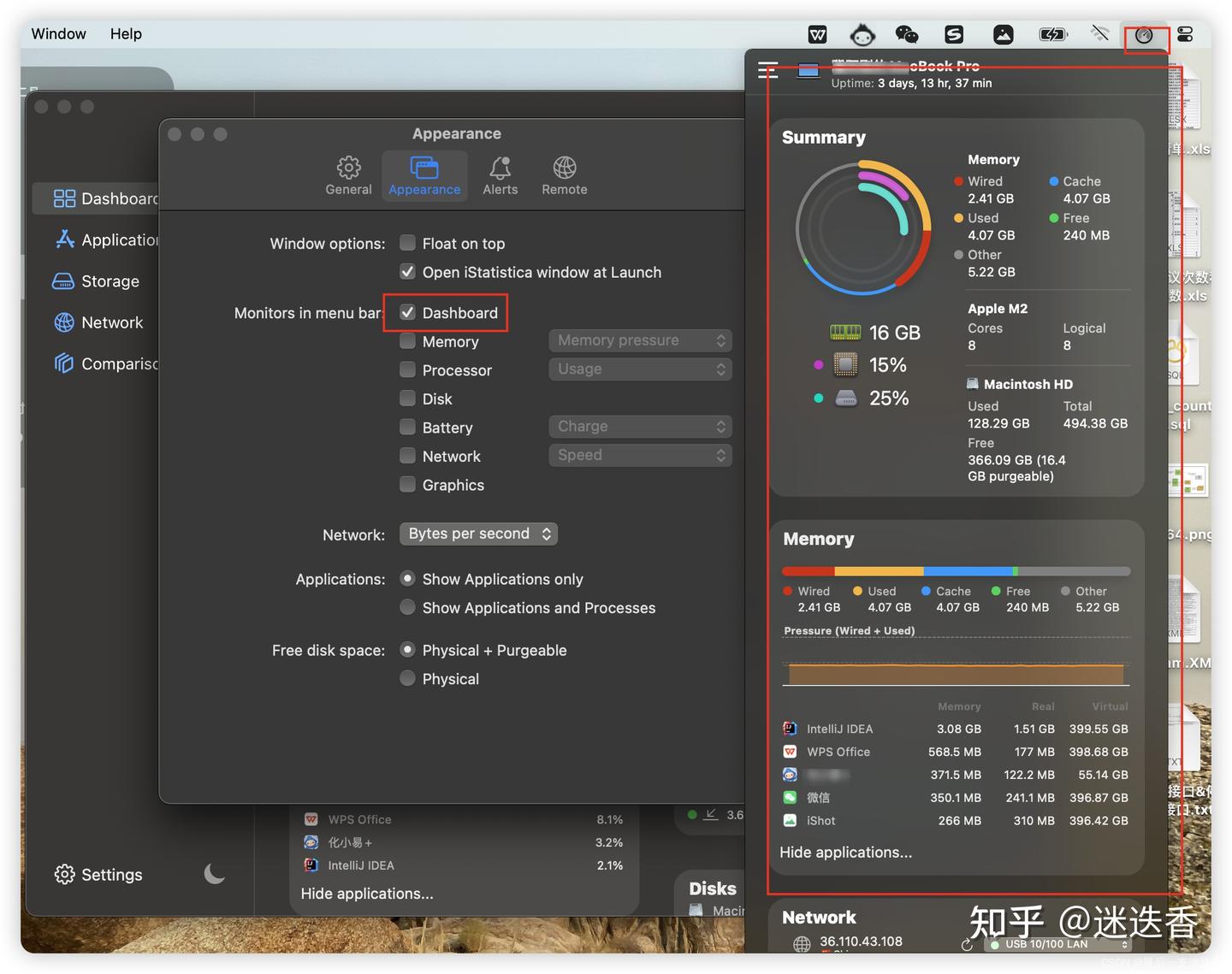Uncheck Open iStatistica window at Launch
This screenshot has width=1232, height=974.
pos(407,271)
